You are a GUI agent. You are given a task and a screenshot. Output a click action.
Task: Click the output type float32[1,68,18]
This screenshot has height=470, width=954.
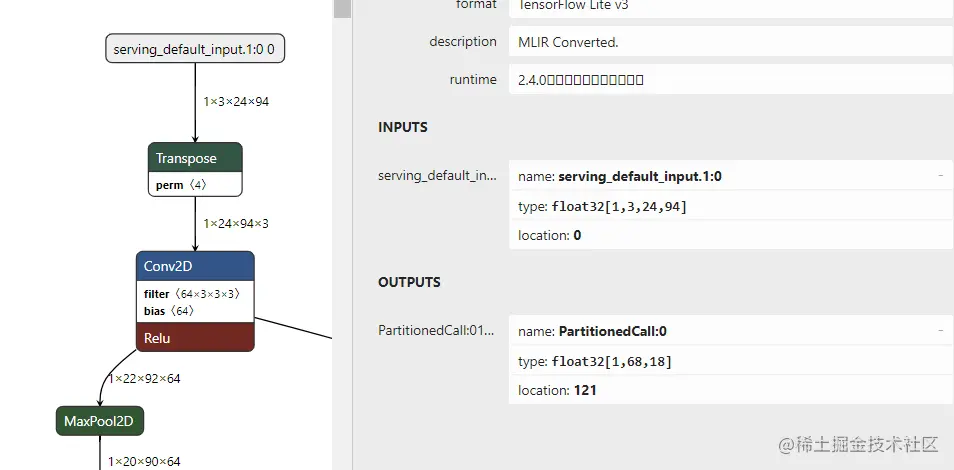pos(731,362)
